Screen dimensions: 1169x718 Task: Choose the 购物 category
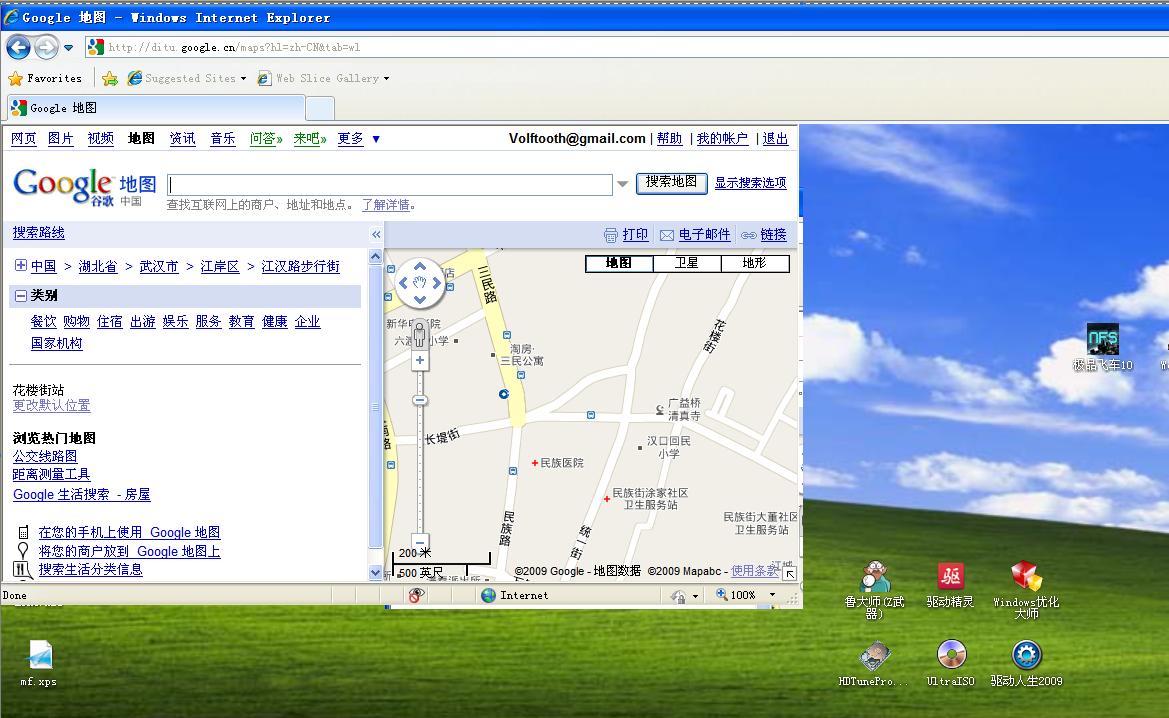(76, 321)
